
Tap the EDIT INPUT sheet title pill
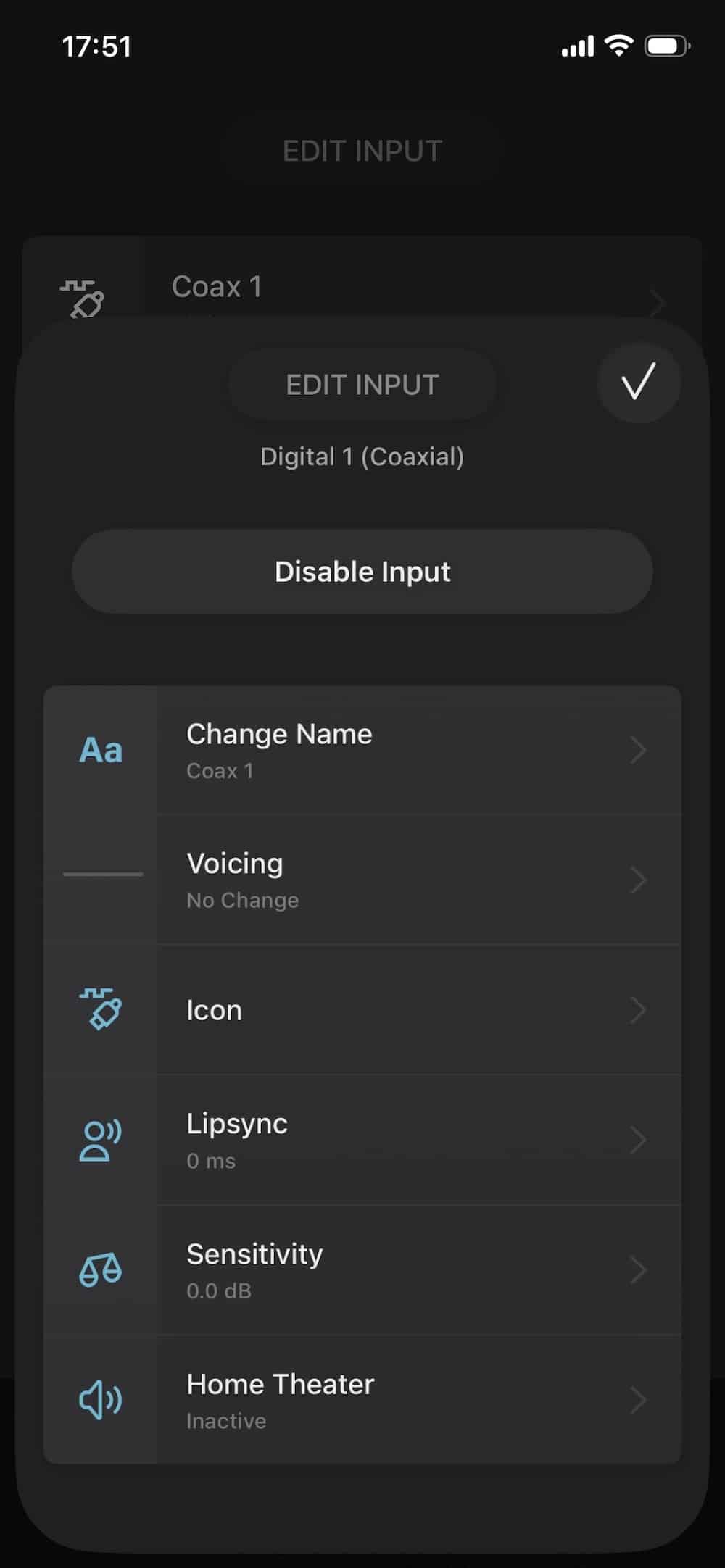coord(362,385)
